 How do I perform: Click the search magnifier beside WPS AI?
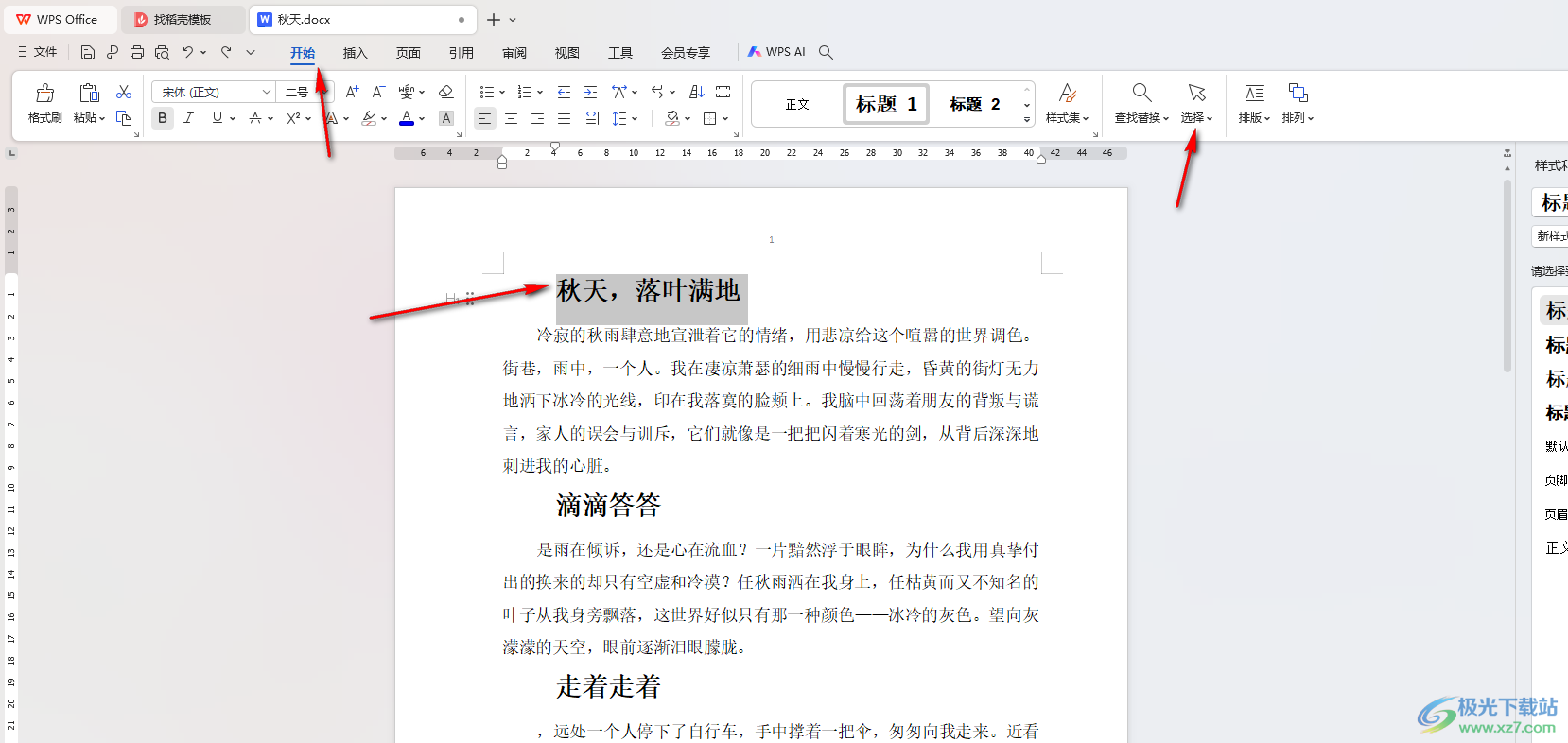coord(826,52)
